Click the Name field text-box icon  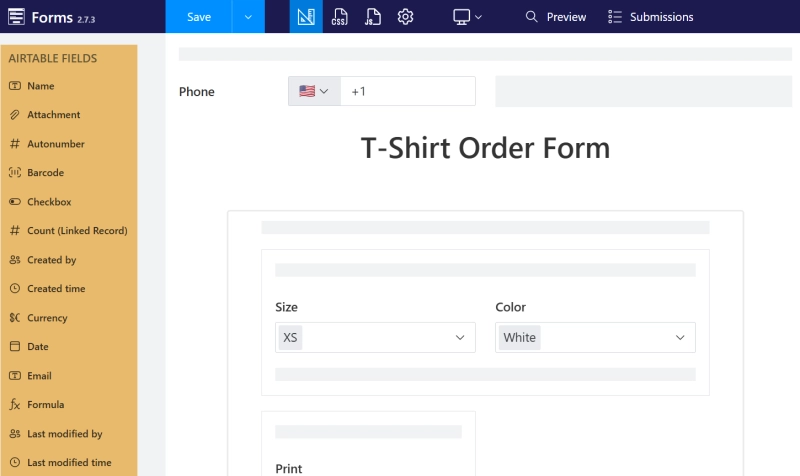point(15,86)
